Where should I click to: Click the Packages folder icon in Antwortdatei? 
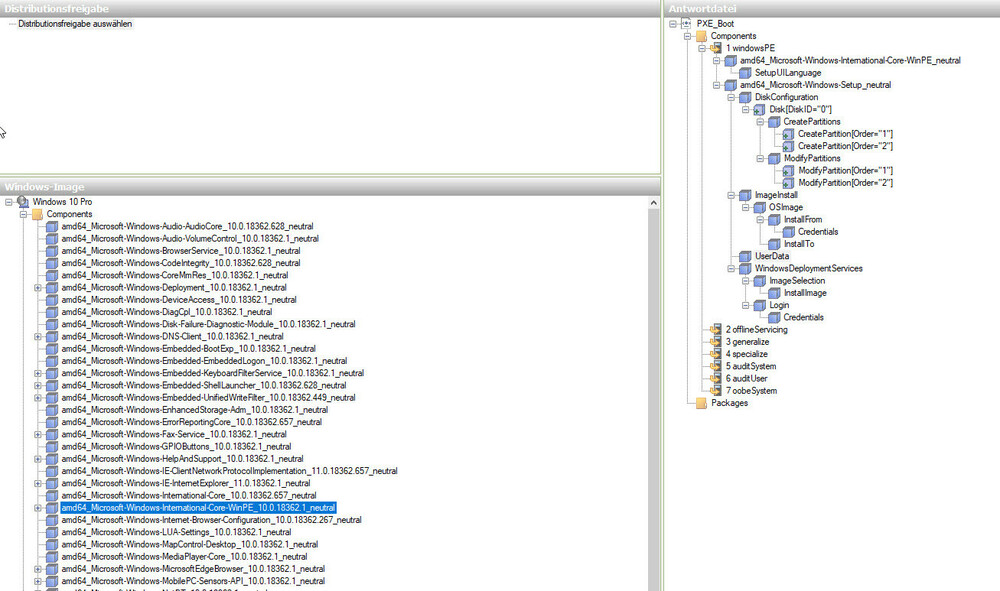(x=700, y=403)
